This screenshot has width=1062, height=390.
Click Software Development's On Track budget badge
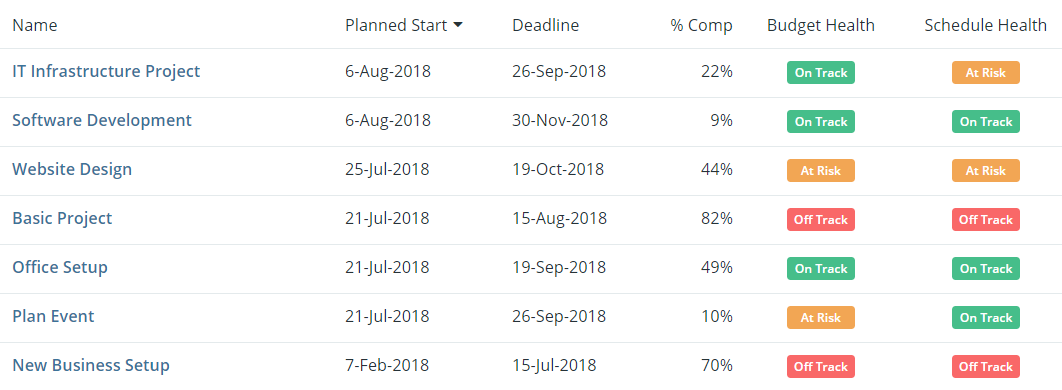[x=821, y=122]
